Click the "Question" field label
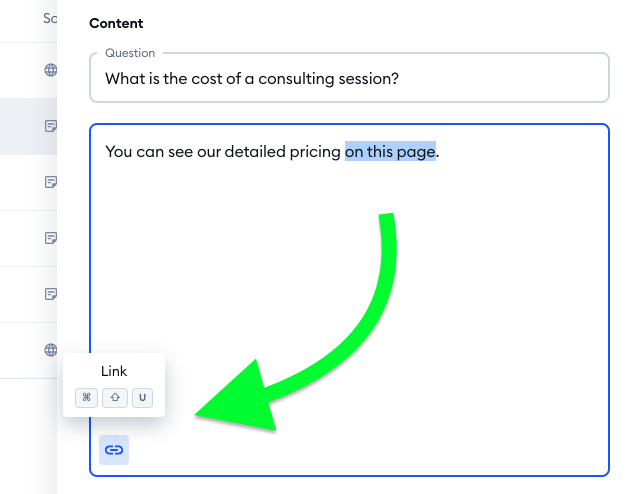635x494 pixels. 130,53
